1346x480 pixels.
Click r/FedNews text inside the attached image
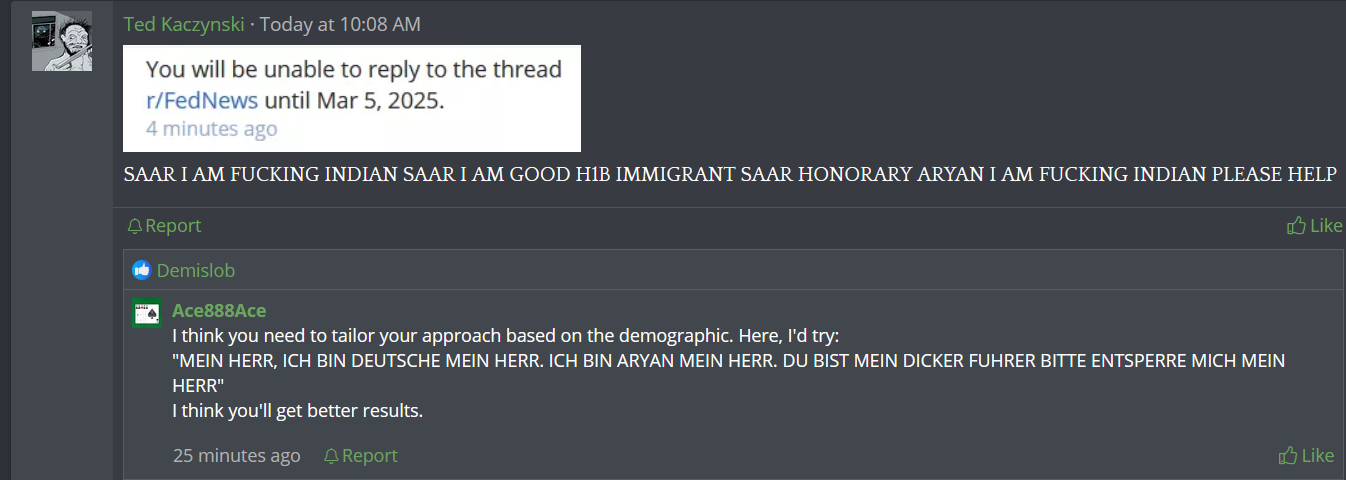(x=202, y=100)
